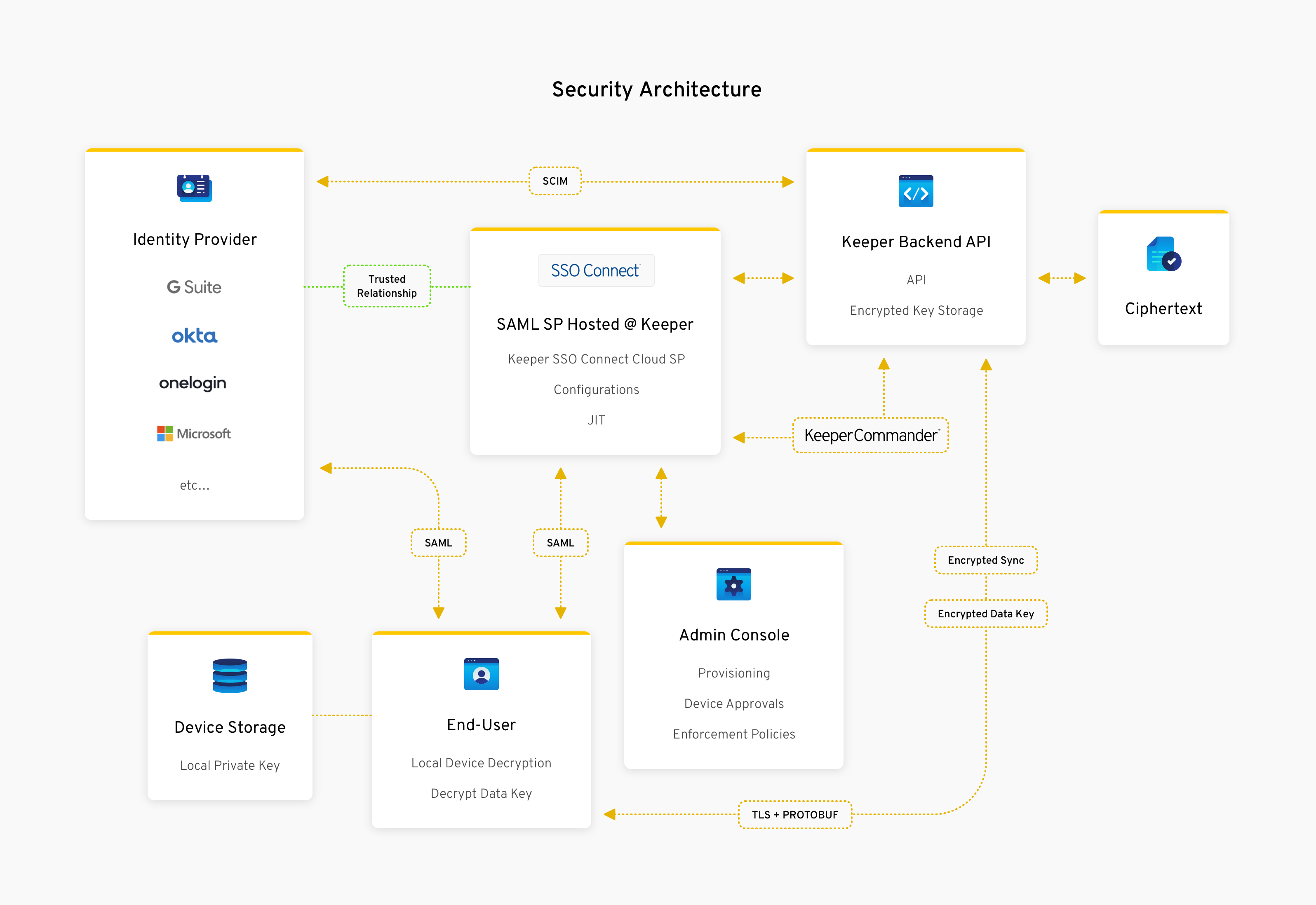Click the Device Storage heading
This screenshot has height=905, width=1316.
coord(230,727)
